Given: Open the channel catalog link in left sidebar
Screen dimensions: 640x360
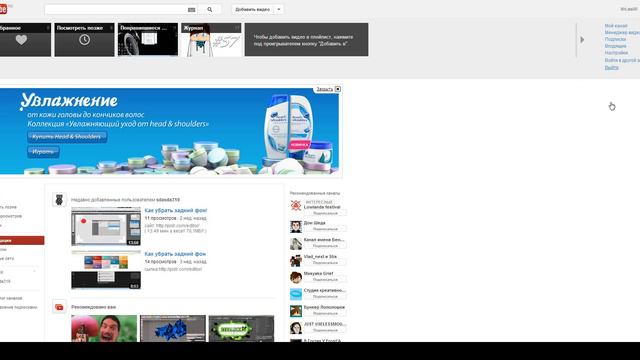Looking at the screenshot, I should pyautogui.click(x=11, y=298).
